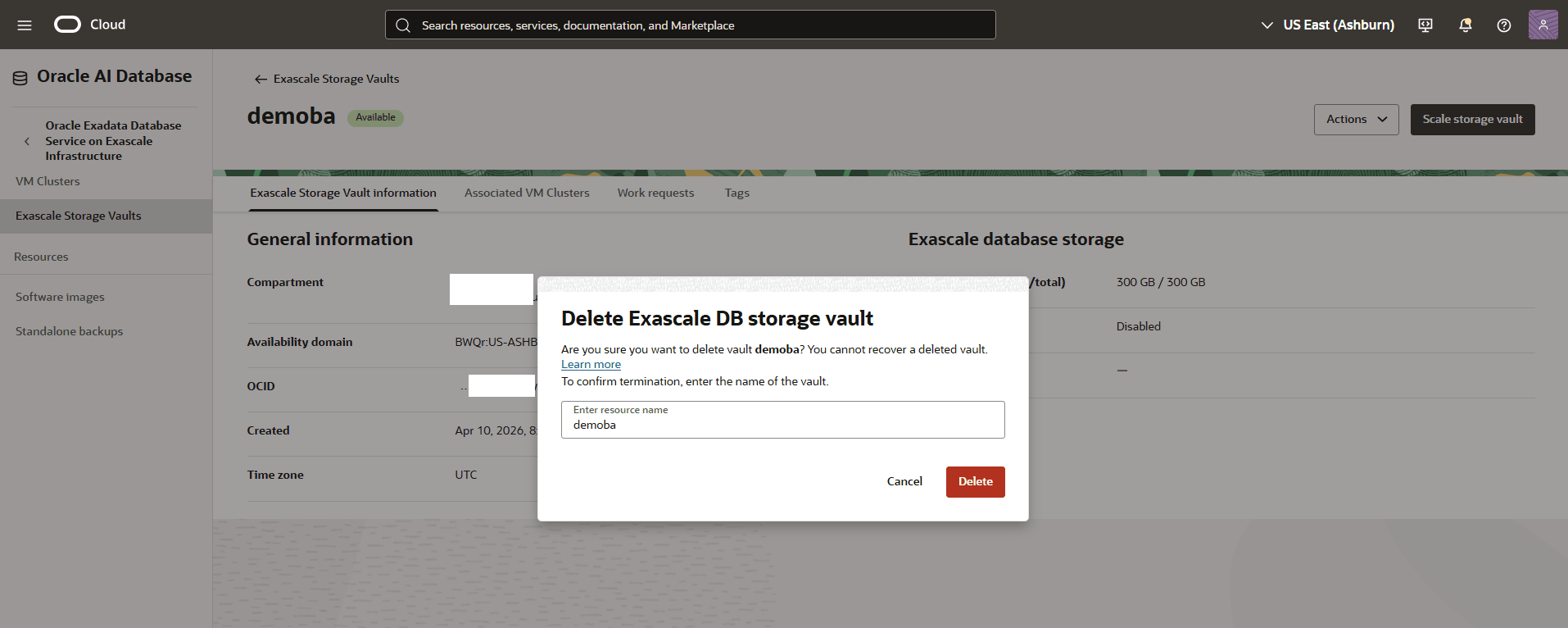The height and width of the screenshot is (628, 1568).
Task: Click the Scale storage vault button
Action: pos(1472,120)
